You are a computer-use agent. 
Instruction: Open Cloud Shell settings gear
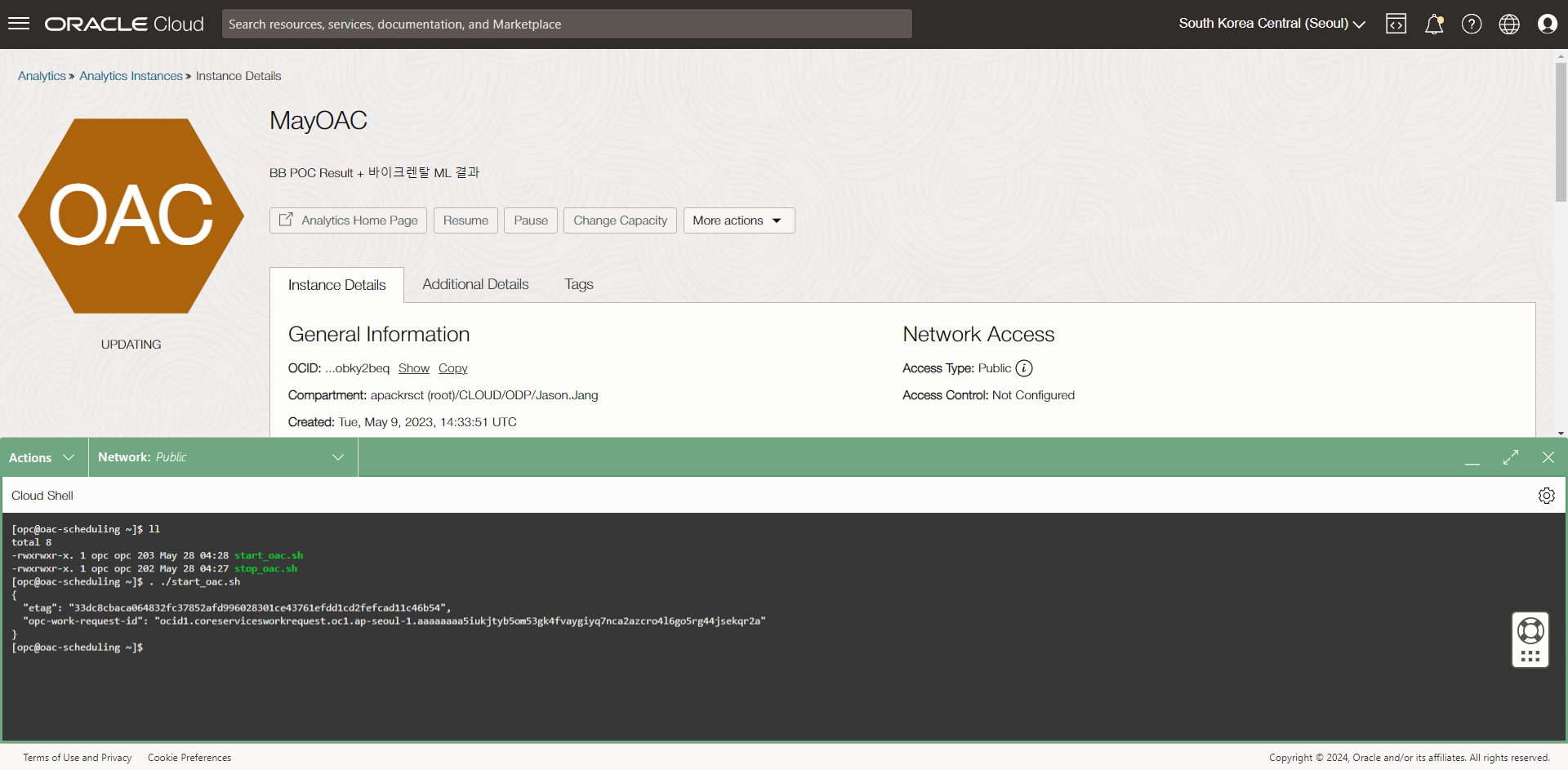click(x=1547, y=496)
